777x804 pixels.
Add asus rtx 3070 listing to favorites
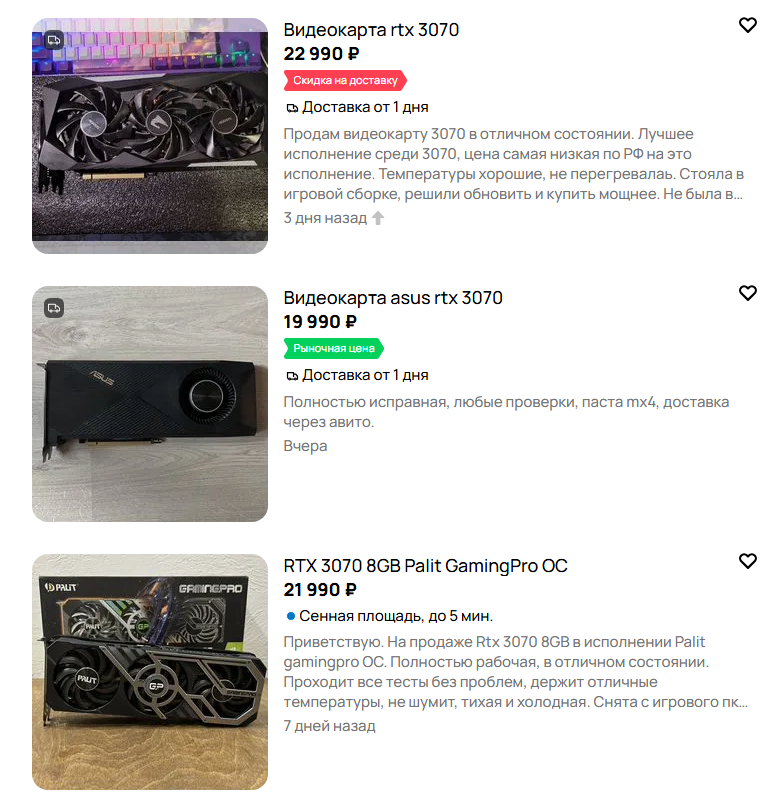(747, 293)
